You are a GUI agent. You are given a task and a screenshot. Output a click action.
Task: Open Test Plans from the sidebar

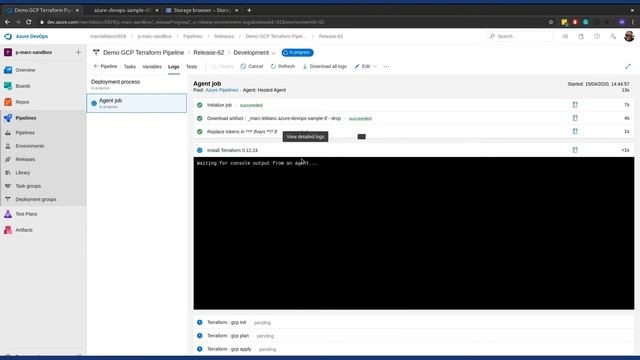(26, 214)
